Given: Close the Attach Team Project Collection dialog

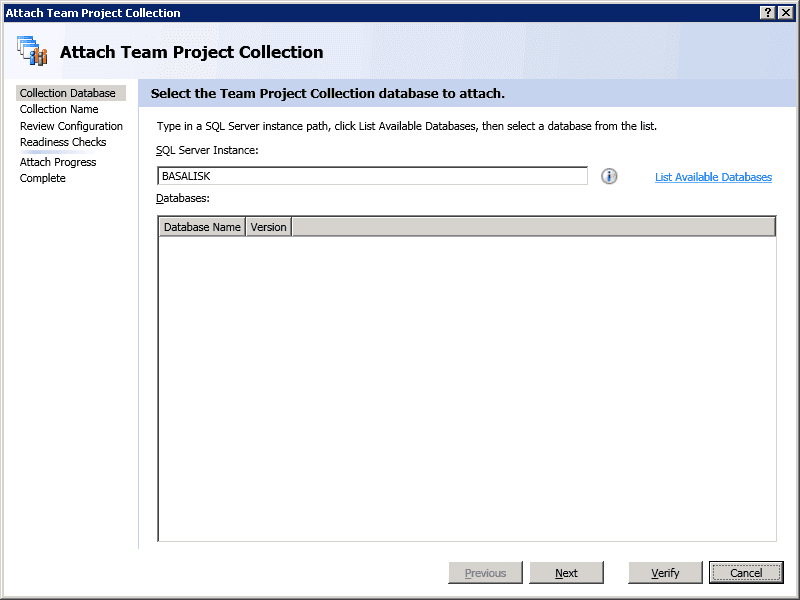Looking at the screenshot, I should click(x=785, y=12).
